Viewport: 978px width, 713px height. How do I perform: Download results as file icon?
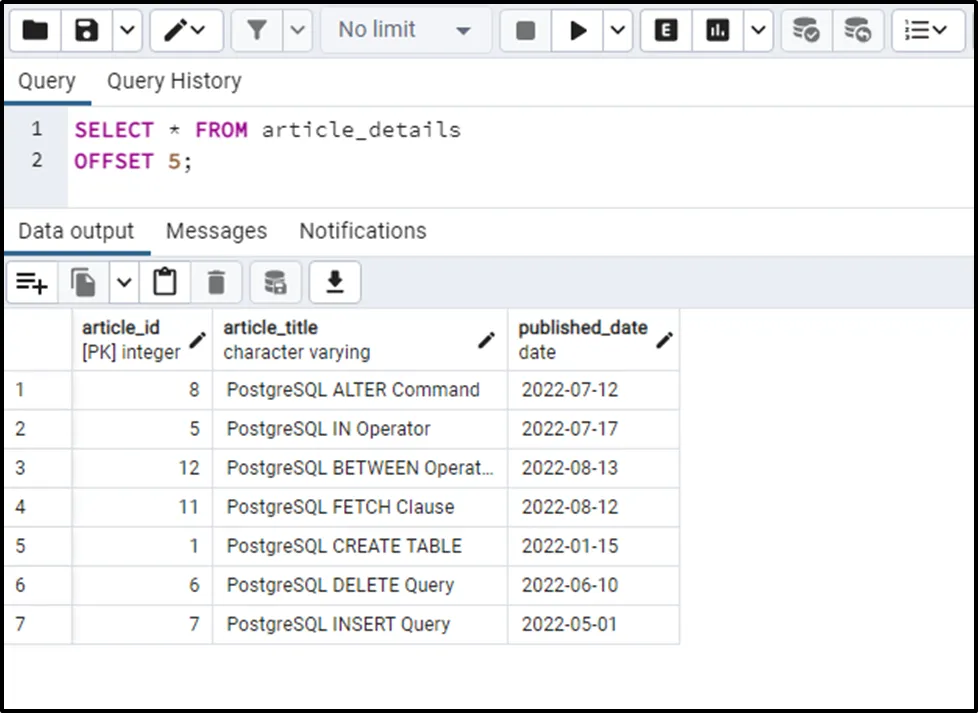(x=335, y=284)
